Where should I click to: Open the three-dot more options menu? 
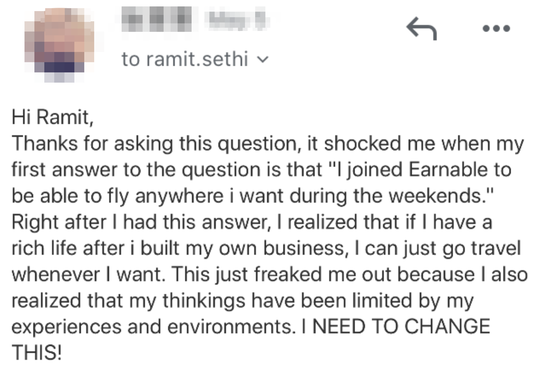[x=496, y=28]
